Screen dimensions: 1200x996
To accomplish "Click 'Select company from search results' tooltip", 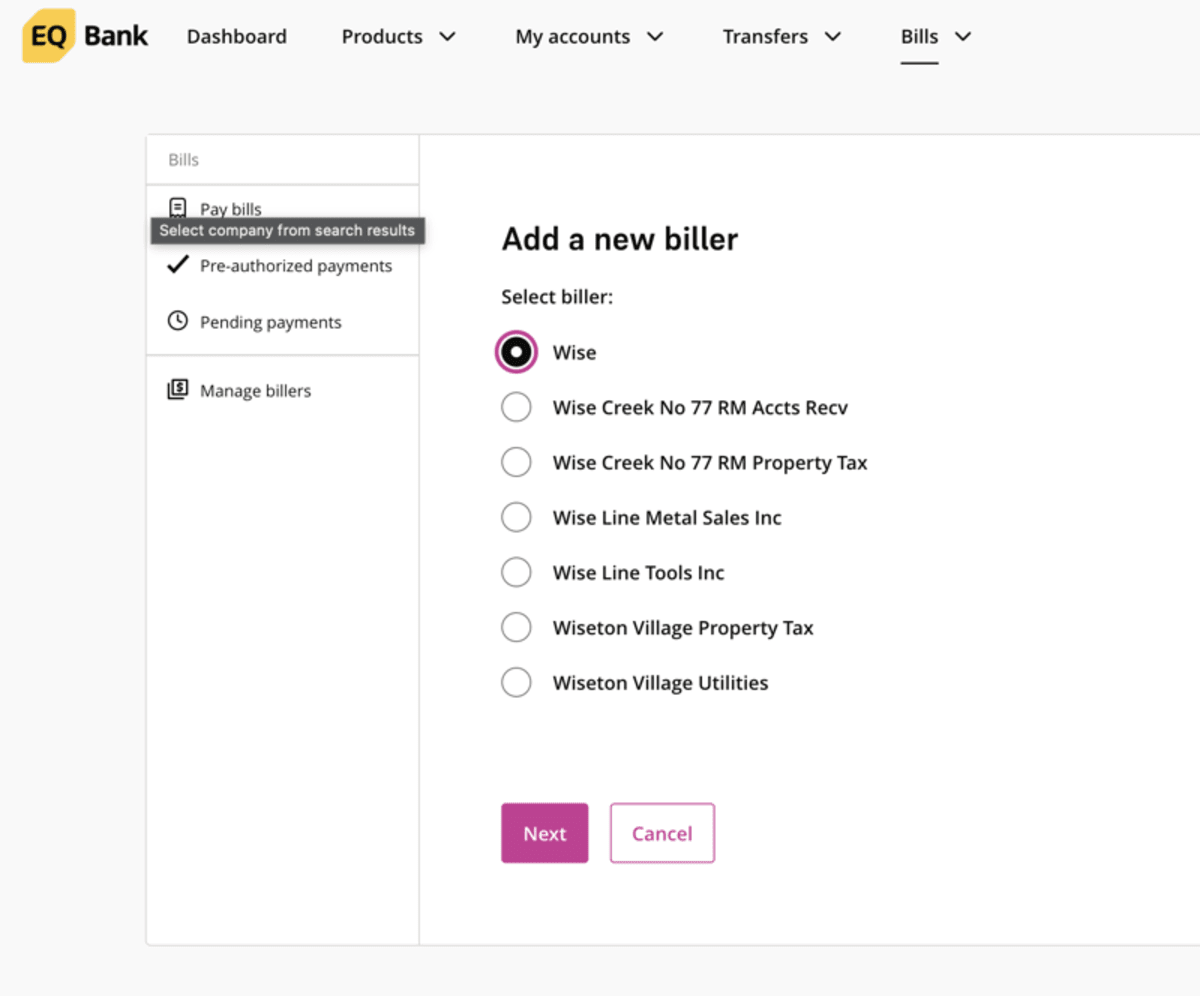I will (287, 230).
